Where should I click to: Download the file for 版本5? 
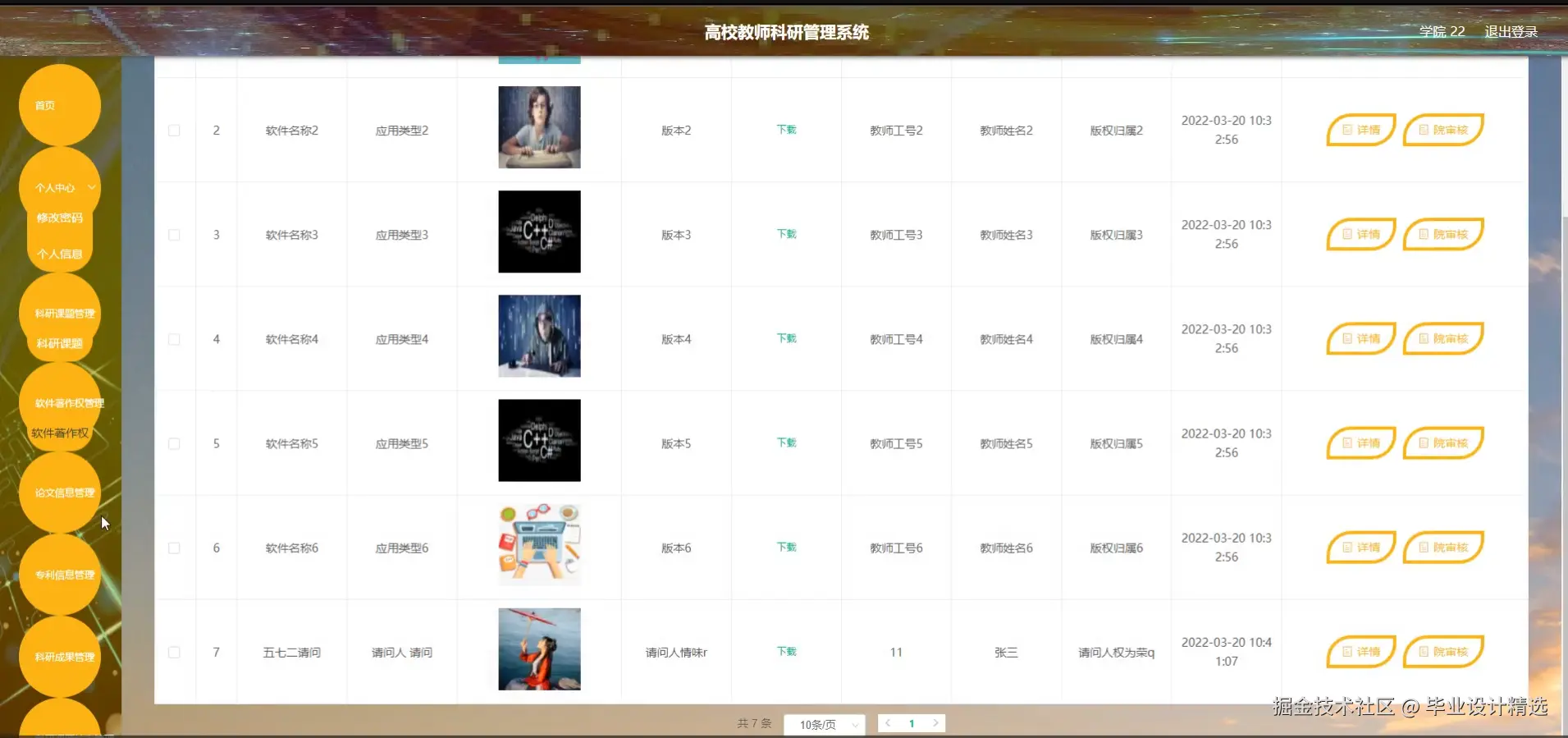(786, 442)
